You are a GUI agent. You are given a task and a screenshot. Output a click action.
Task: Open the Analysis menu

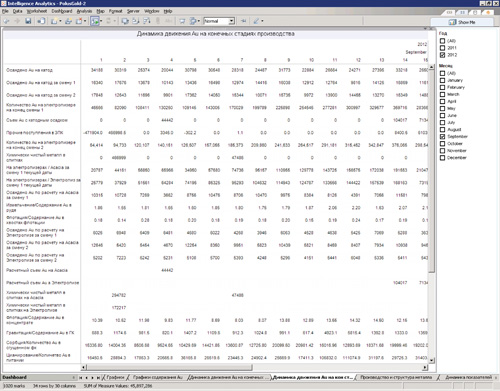click(x=84, y=11)
